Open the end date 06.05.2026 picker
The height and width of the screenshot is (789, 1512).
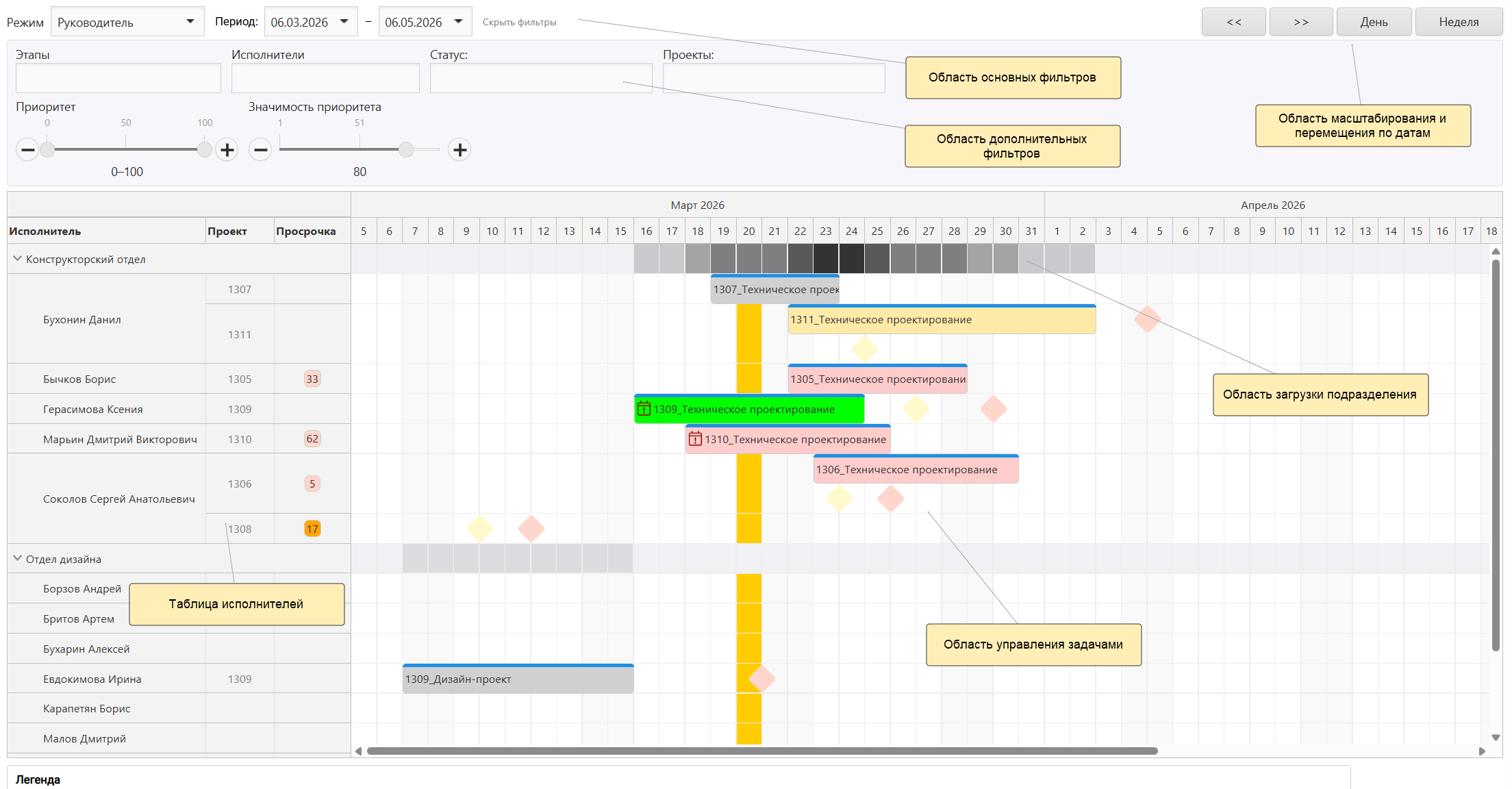click(458, 22)
